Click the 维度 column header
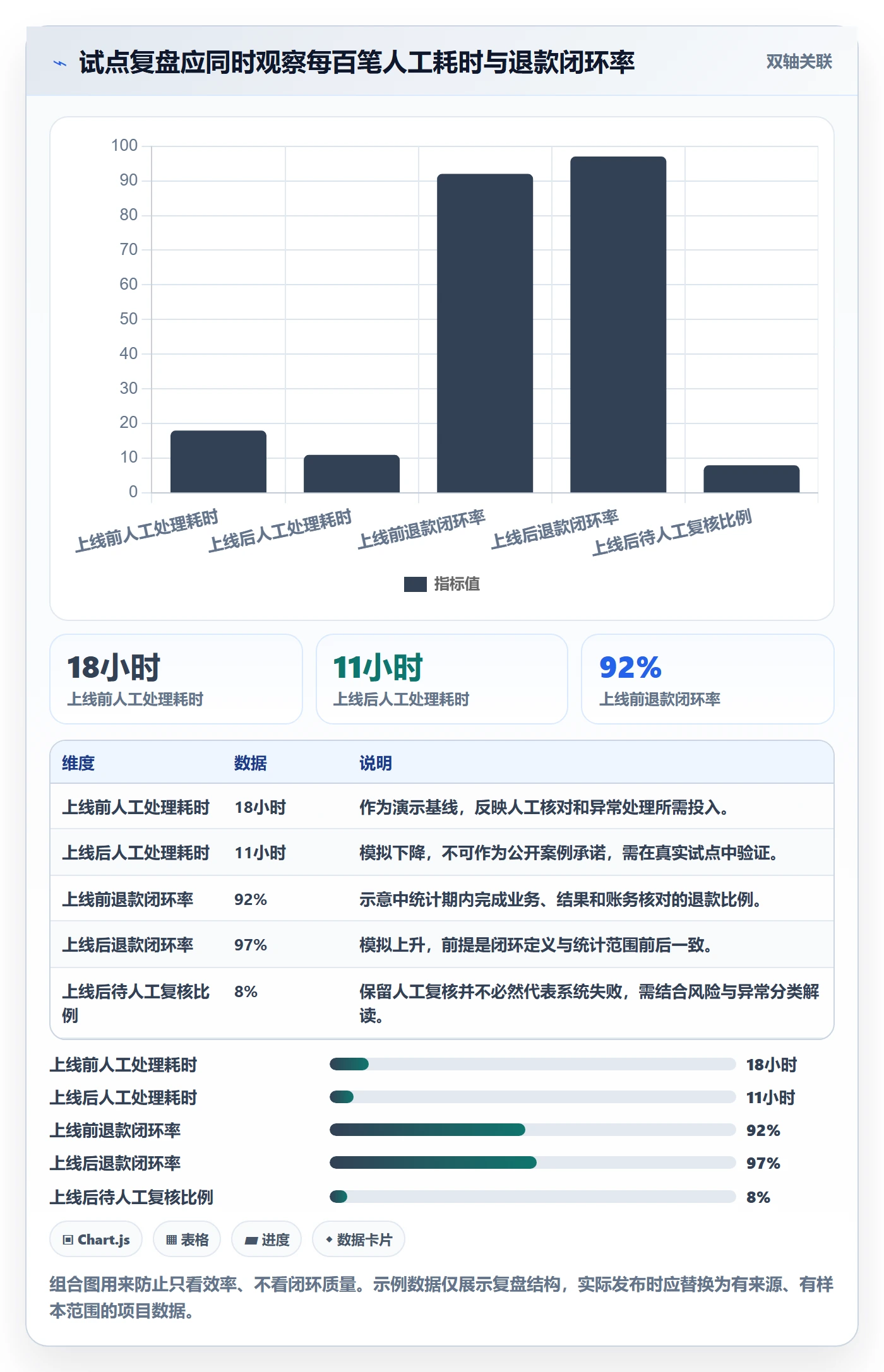Viewport: 884px width, 1372px height. click(78, 763)
